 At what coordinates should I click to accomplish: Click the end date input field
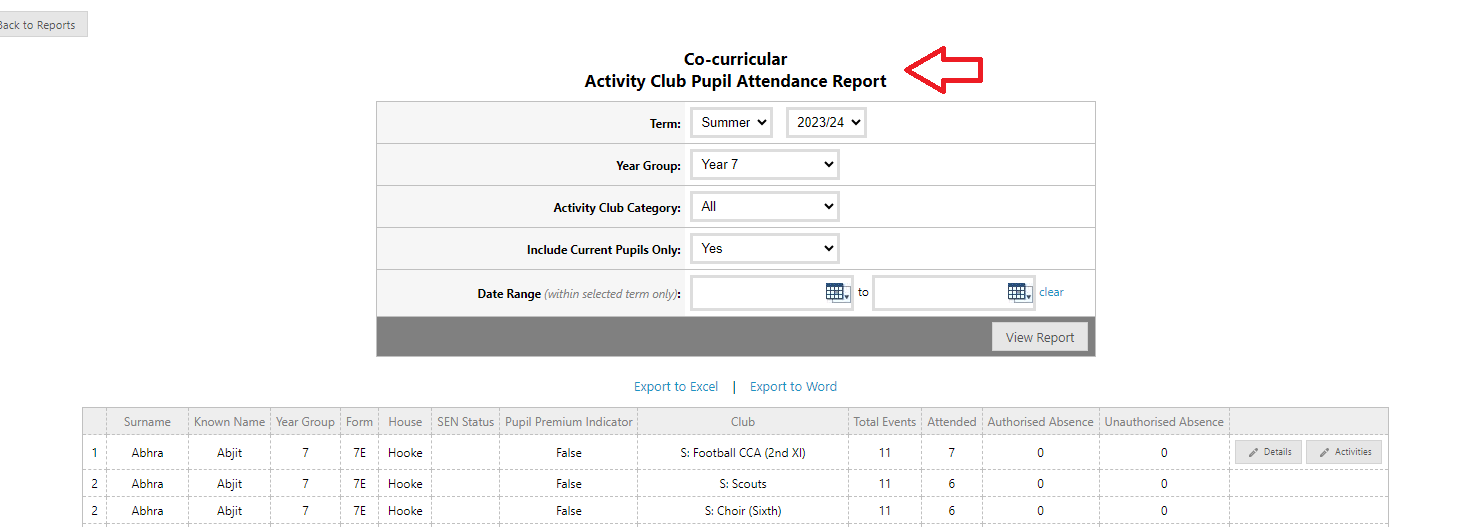[939, 293]
